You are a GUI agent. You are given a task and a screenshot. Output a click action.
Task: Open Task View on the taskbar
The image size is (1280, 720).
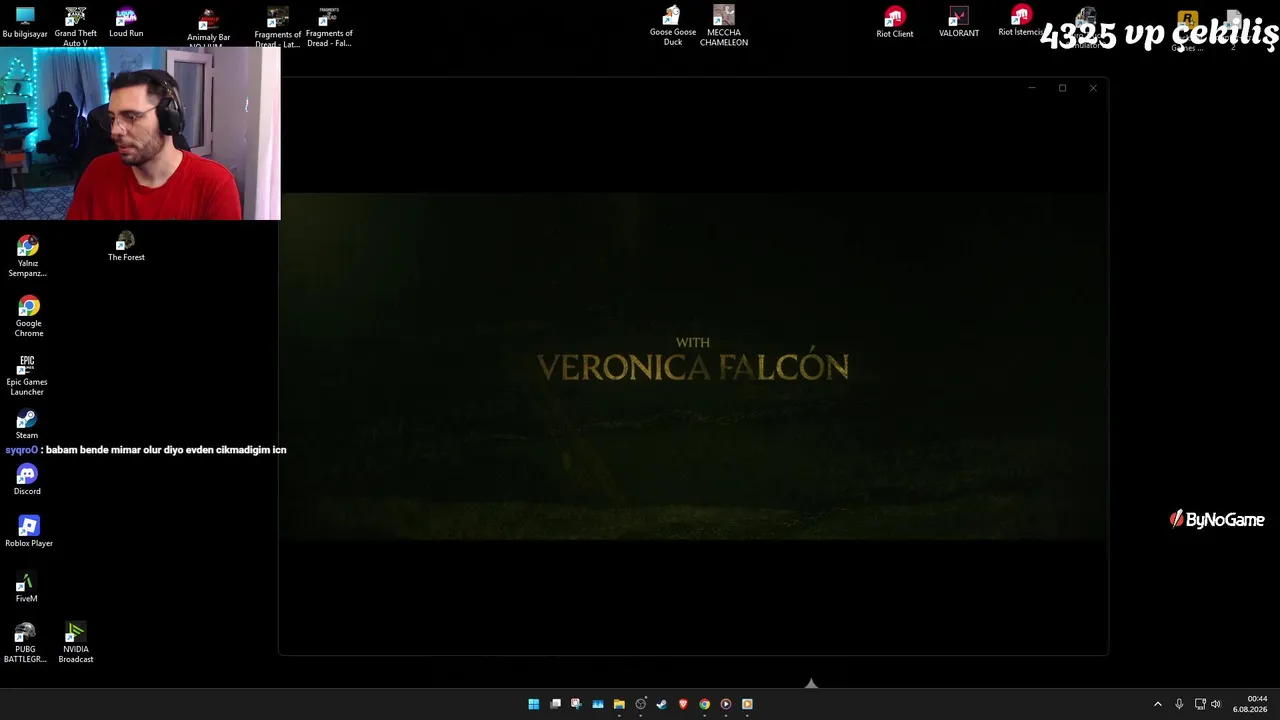pyautogui.click(x=556, y=704)
